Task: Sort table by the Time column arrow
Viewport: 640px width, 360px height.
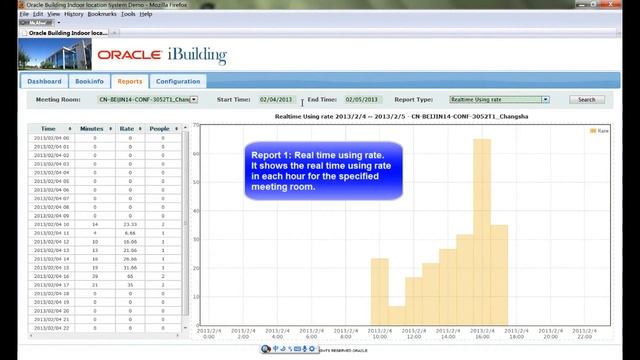Action: tap(70, 129)
